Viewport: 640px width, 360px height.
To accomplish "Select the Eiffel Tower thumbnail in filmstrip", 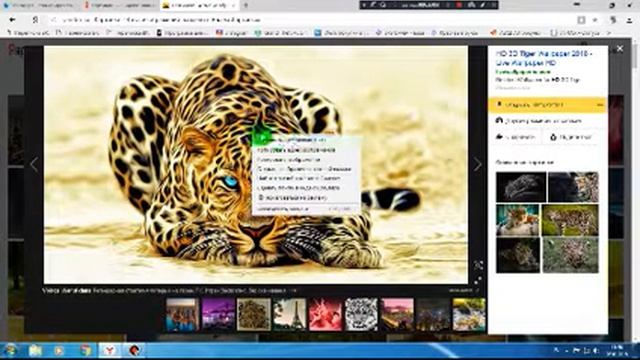I will [289, 314].
